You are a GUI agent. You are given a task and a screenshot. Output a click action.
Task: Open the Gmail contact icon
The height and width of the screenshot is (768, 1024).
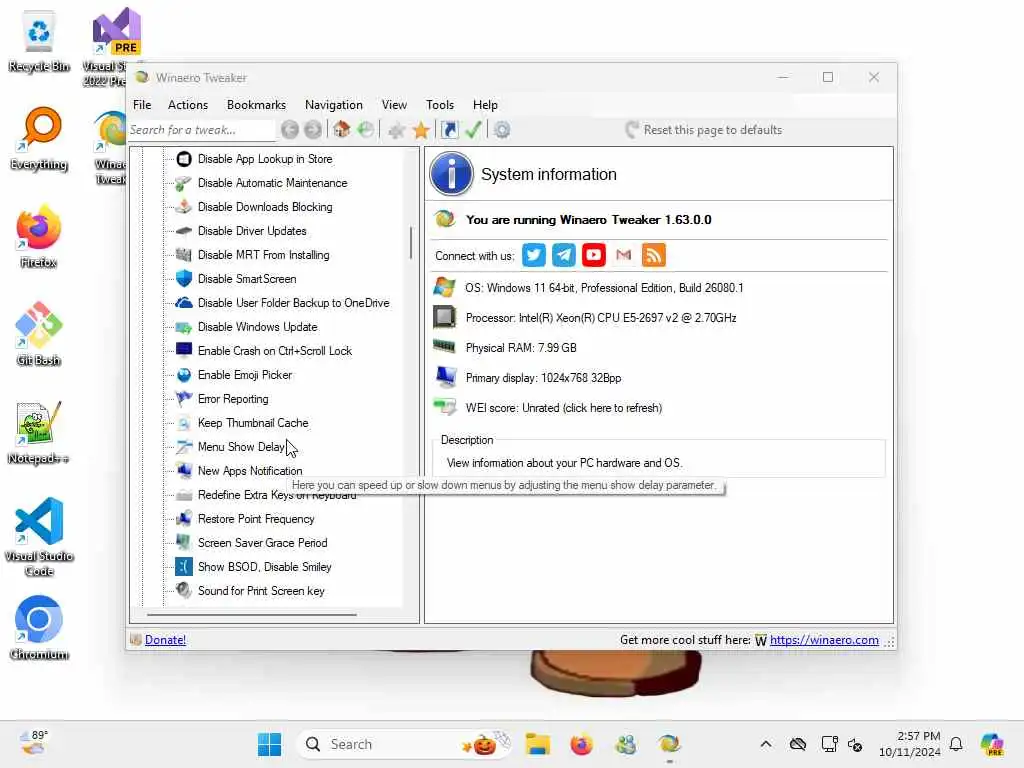pos(624,255)
